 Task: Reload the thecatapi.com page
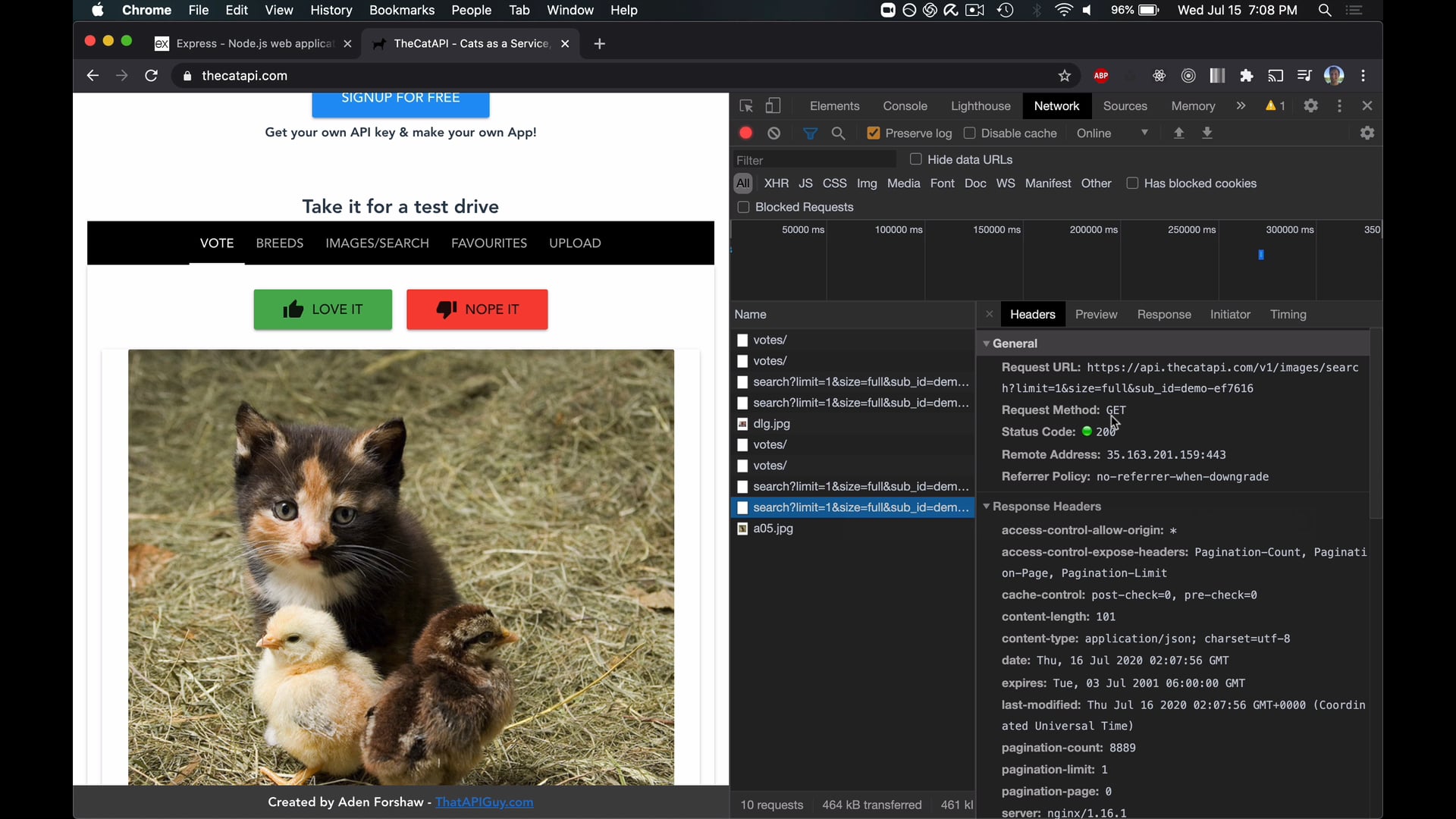click(152, 76)
